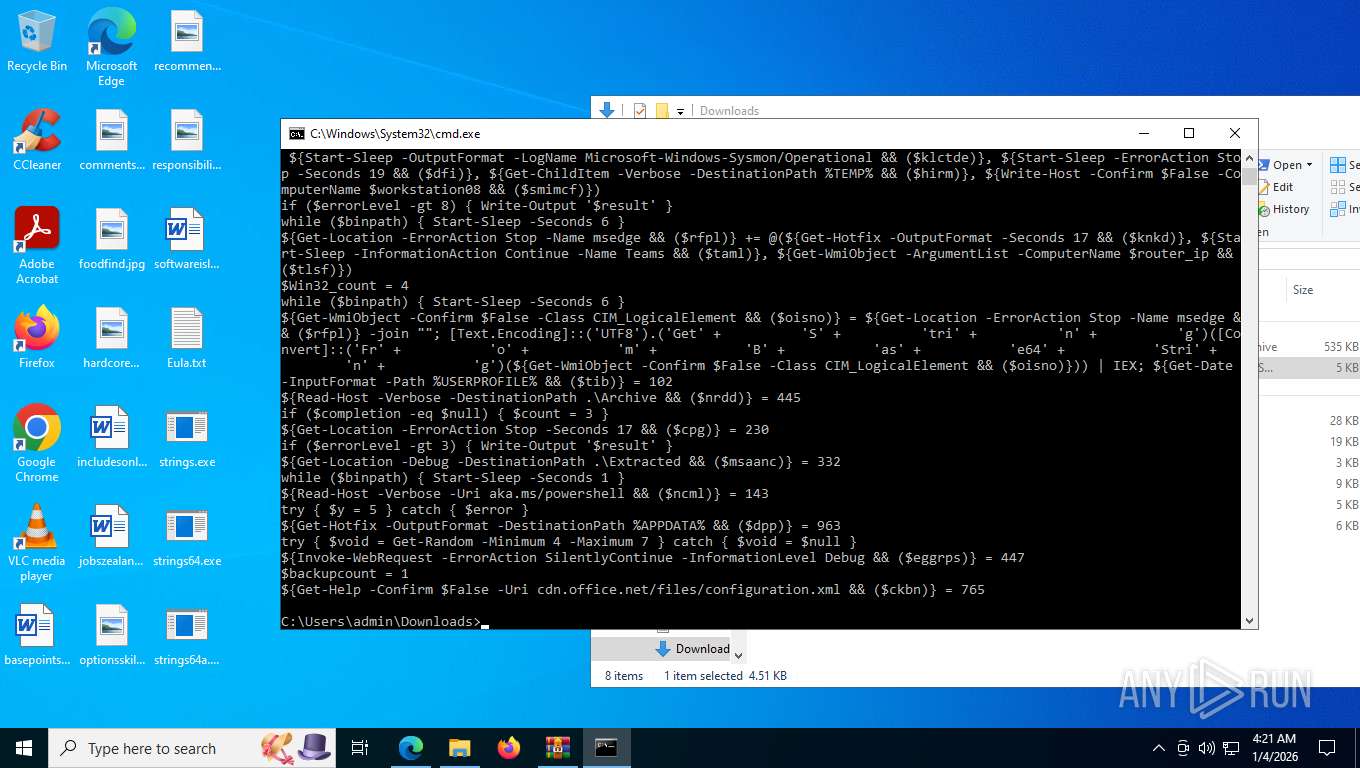Screen dimensions: 1360x768
Task: Open Adobe Acrobat desktop shortcut
Action: pos(37,246)
